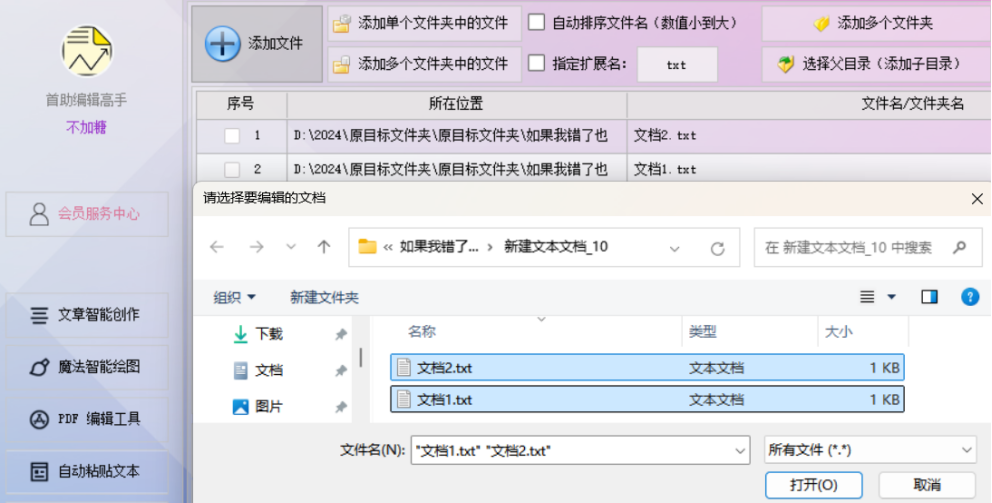The image size is (992, 503).
Task: Click the refresh icon beside address bar
Action: [717, 248]
